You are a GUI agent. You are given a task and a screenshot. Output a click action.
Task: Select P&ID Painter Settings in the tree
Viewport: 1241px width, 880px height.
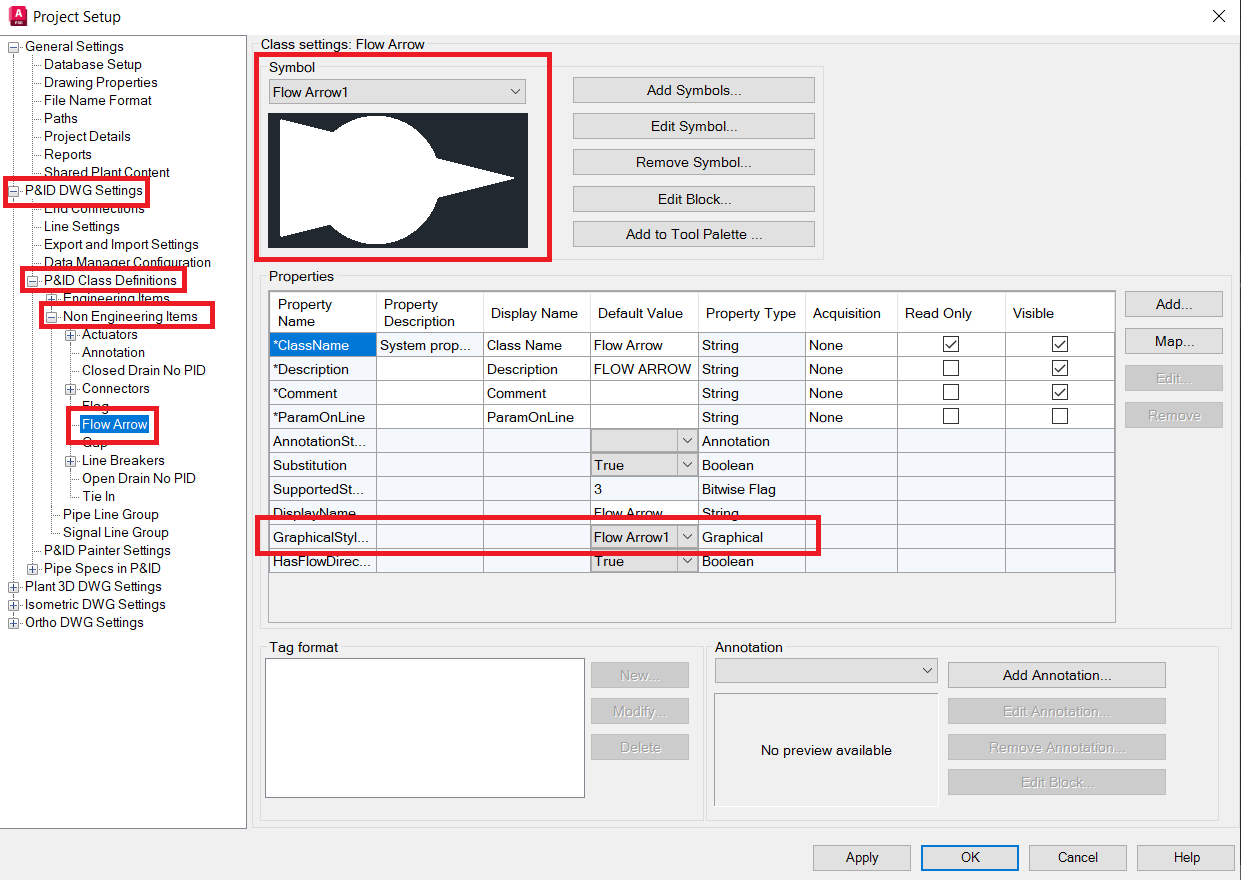click(x=106, y=550)
